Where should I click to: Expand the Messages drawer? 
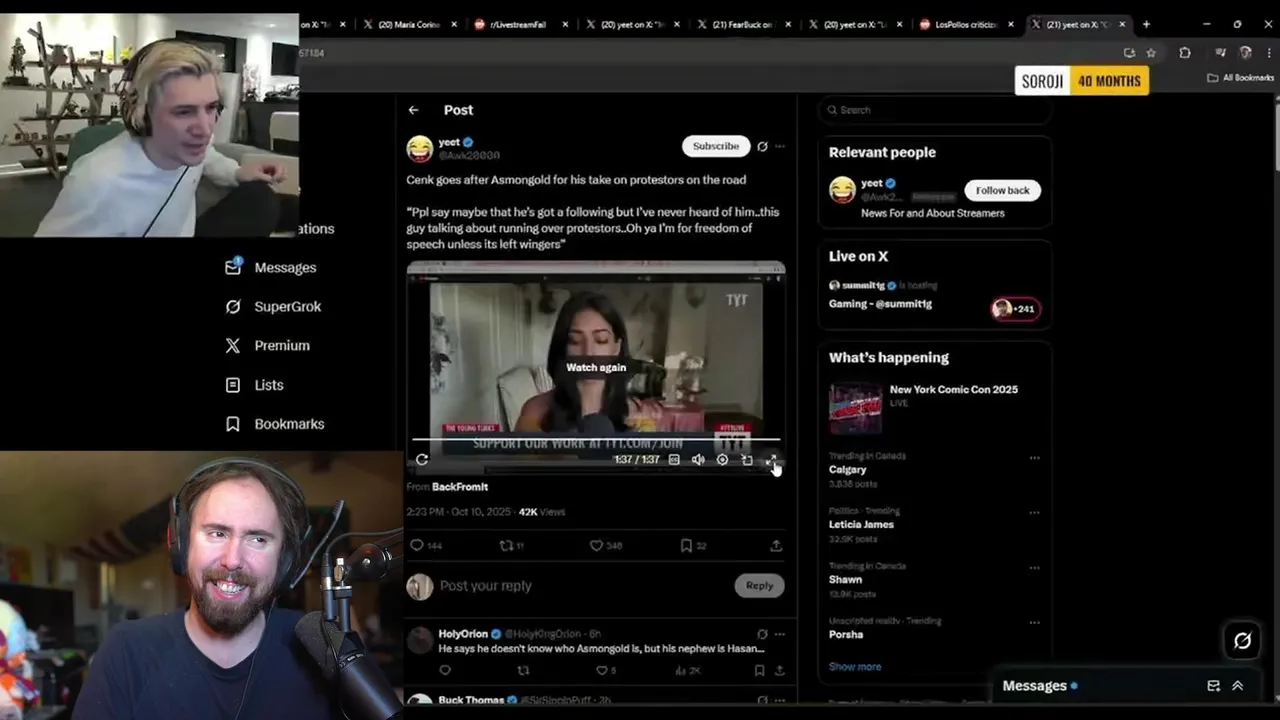(x=1237, y=686)
